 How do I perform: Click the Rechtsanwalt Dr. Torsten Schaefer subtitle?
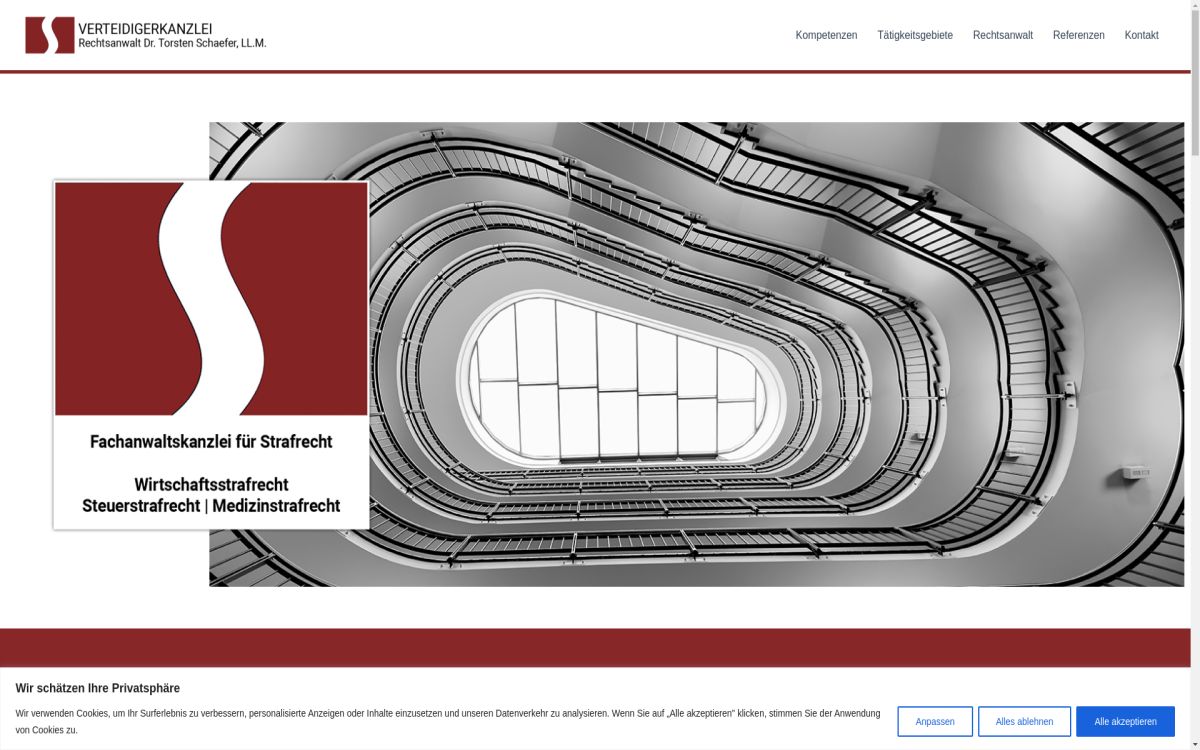click(x=172, y=44)
